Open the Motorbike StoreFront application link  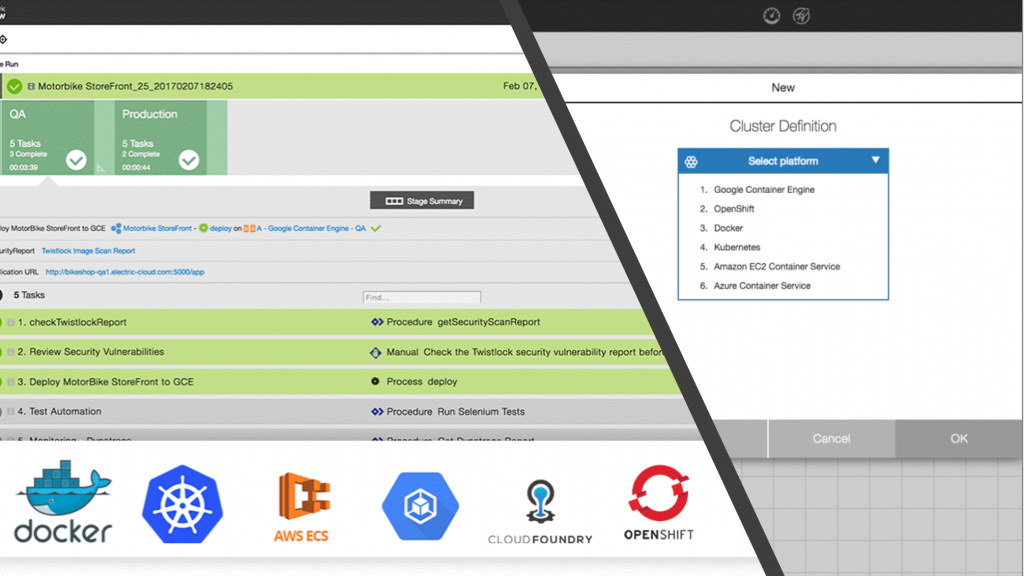pyautogui.click(x=157, y=229)
